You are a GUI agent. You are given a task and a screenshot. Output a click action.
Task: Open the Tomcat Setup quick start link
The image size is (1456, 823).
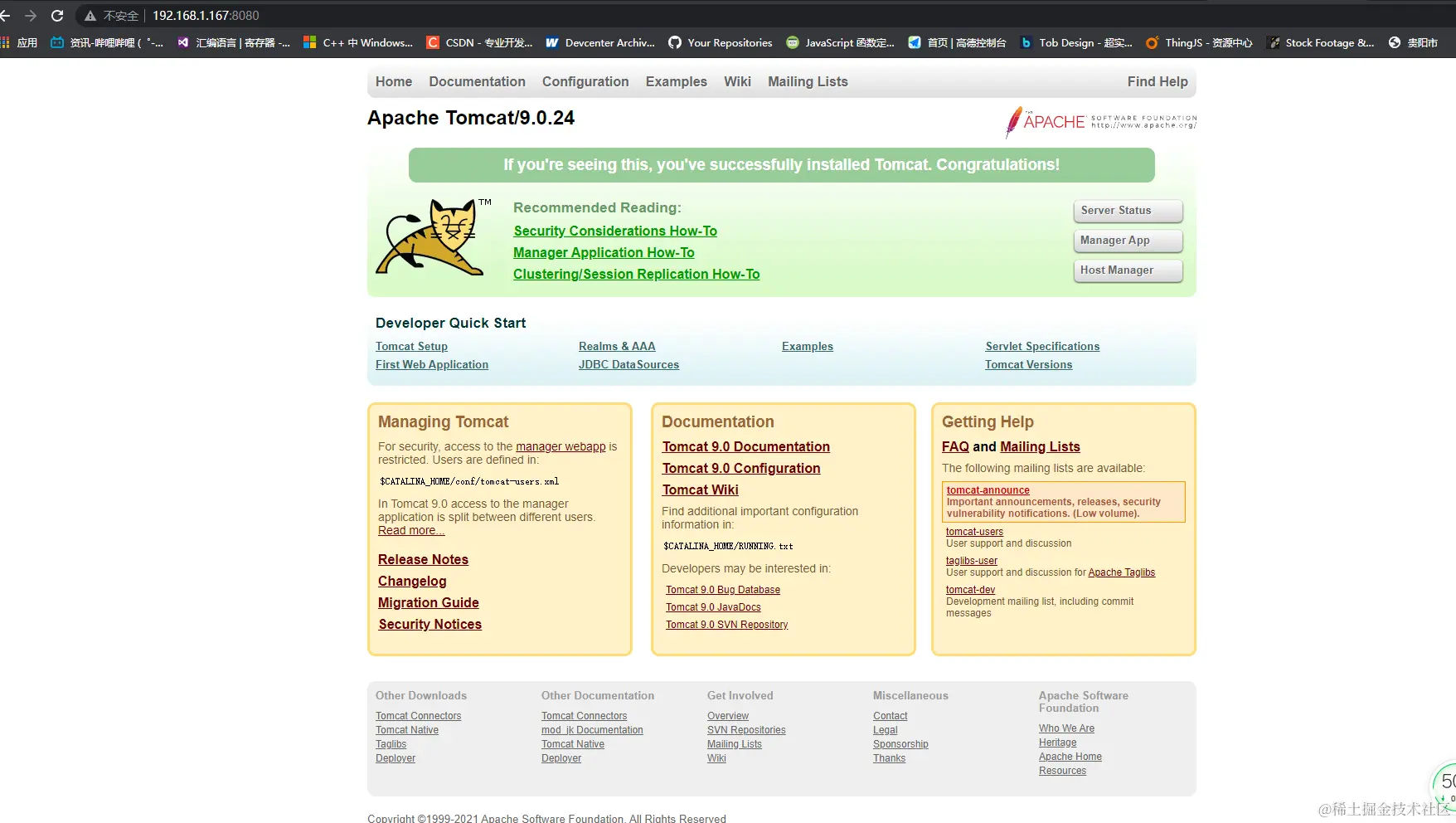(411, 346)
